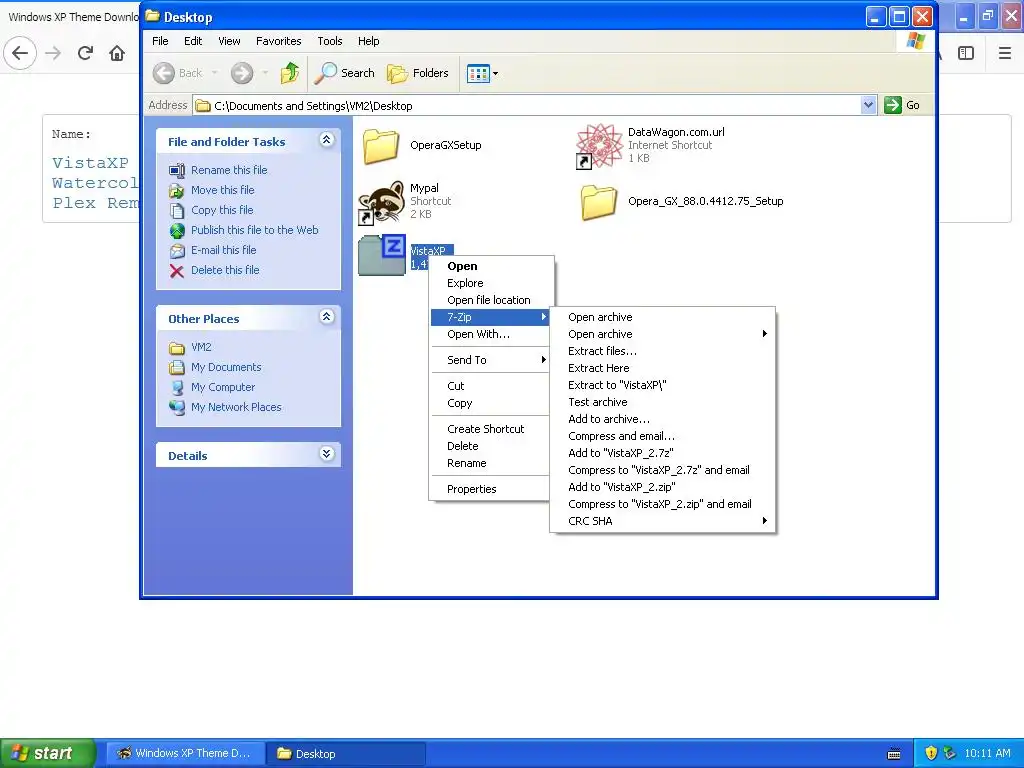Click Publish this file to the Web

[x=255, y=230]
